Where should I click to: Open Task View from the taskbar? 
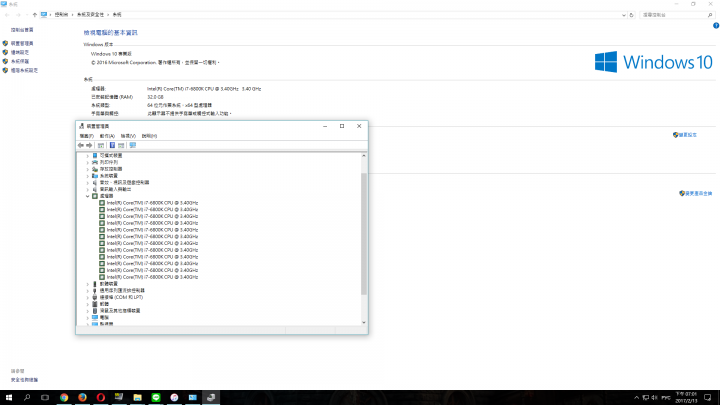45,398
